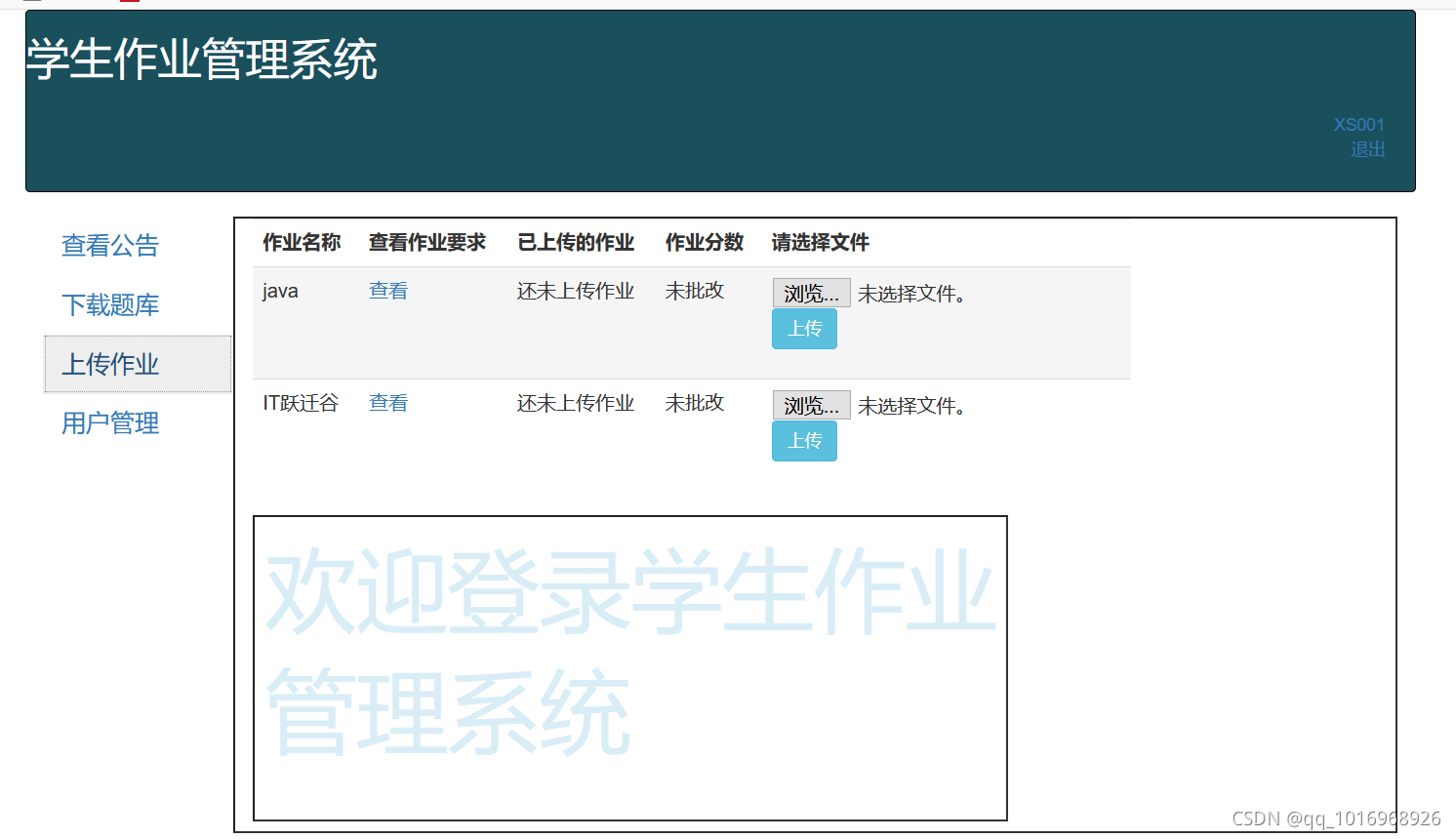Click the XS001 username link
This screenshot has width=1456, height=839.
[1359, 124]
